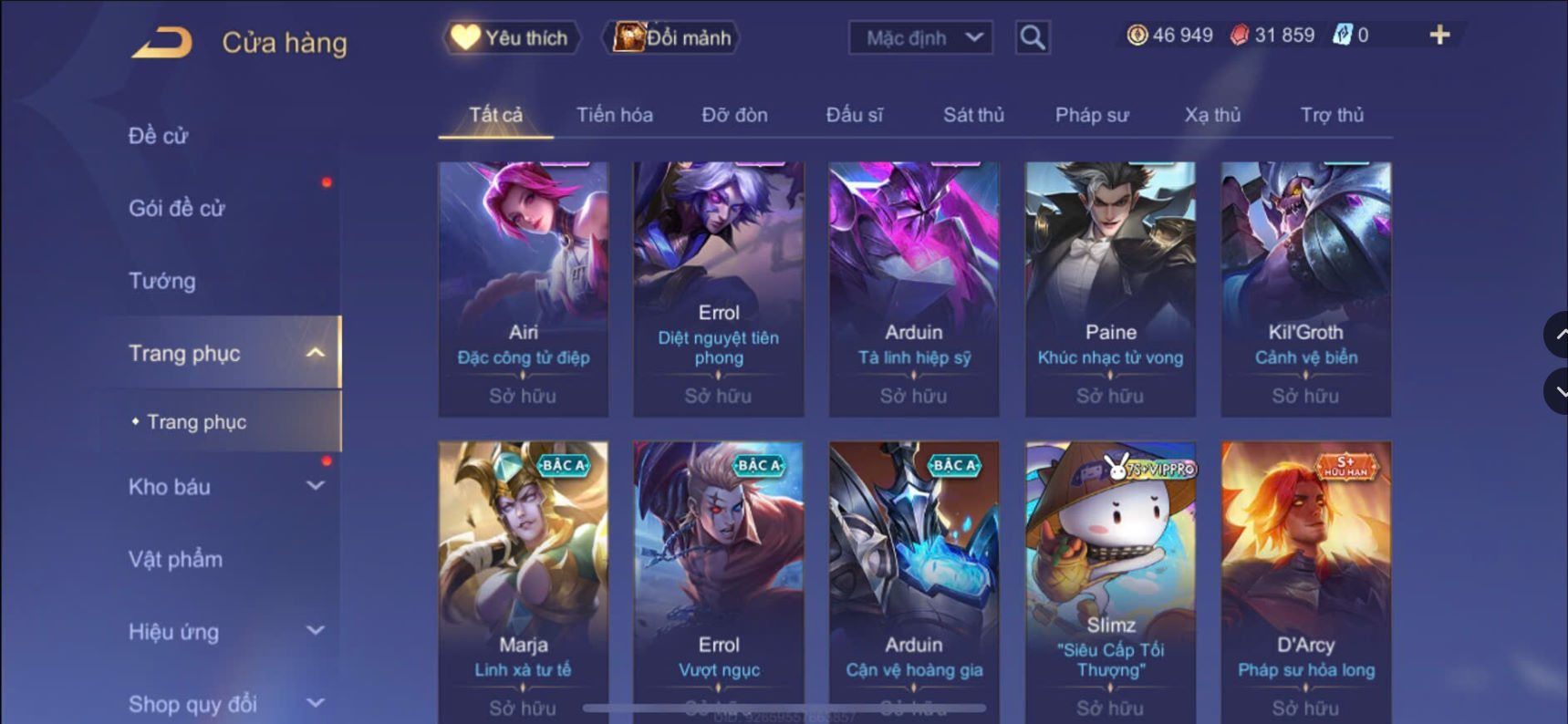Switch to the Sát thủ tab
Viewport: 1568px width, 724px height.
click(x=973, y=115)
